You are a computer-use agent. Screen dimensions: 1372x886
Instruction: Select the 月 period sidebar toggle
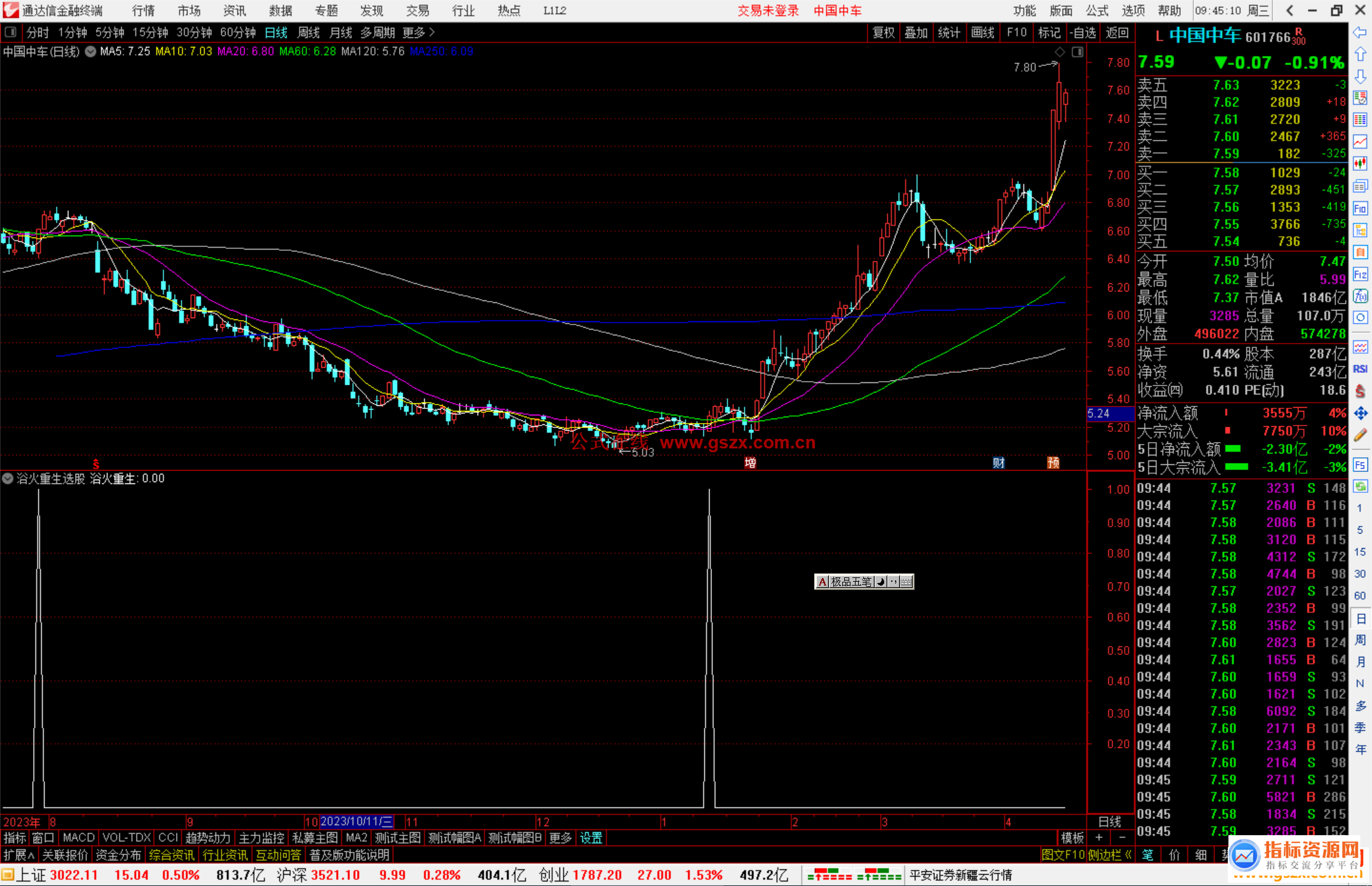tap(1360, 662)
